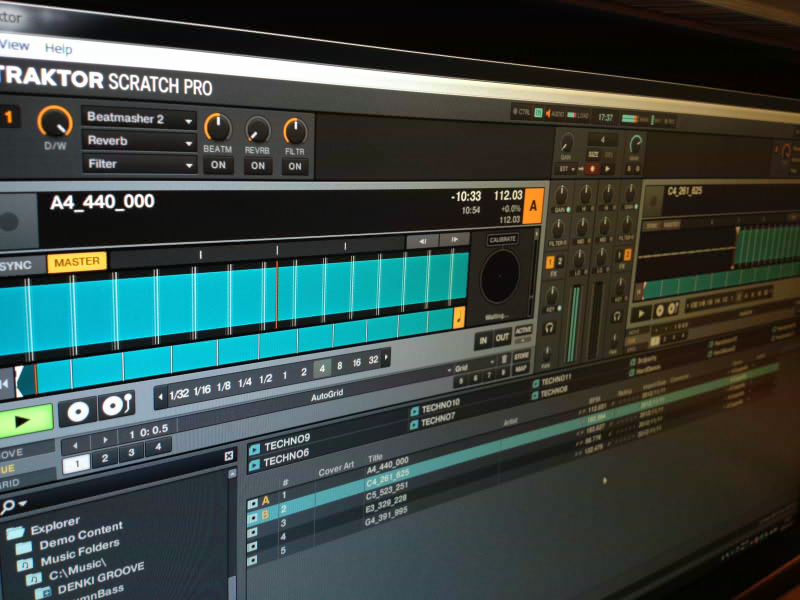Open the View menu
The width and height of the screenshot is (800, 600).
(14, 45)
